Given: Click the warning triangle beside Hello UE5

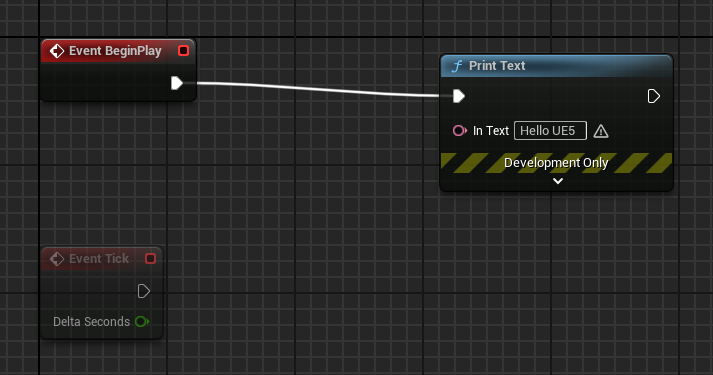Looking at the screenshot, I should coord(601,131).
